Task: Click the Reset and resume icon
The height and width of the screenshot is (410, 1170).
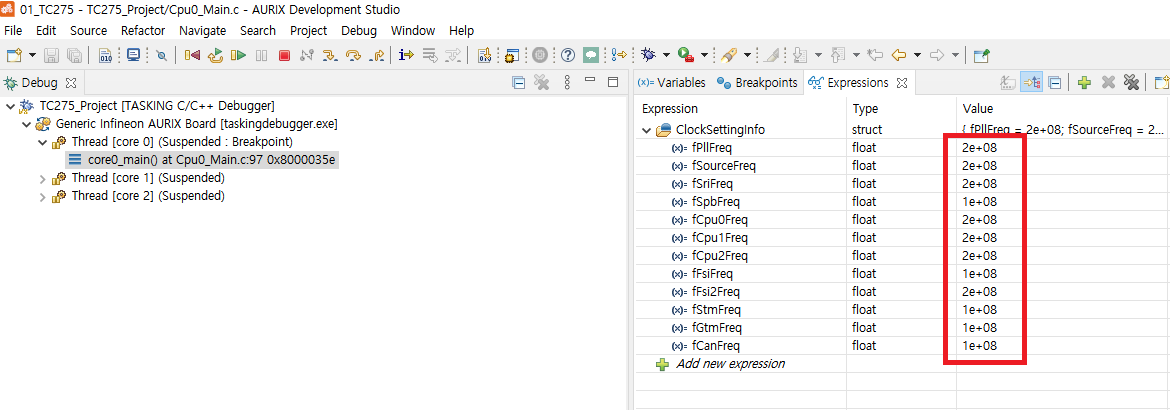Action: coord(216,55)
